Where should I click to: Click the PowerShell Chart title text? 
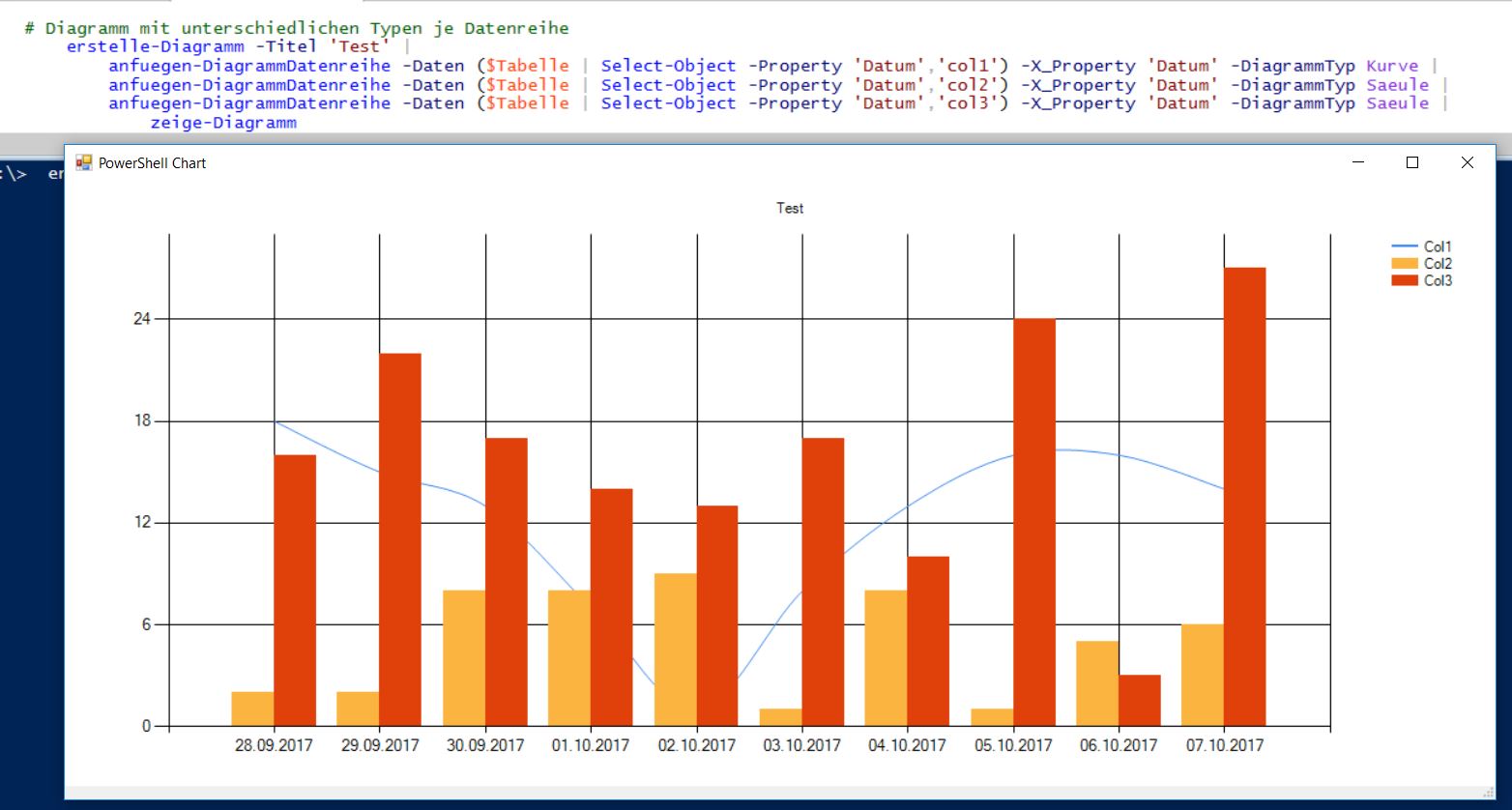coord(152,163)
